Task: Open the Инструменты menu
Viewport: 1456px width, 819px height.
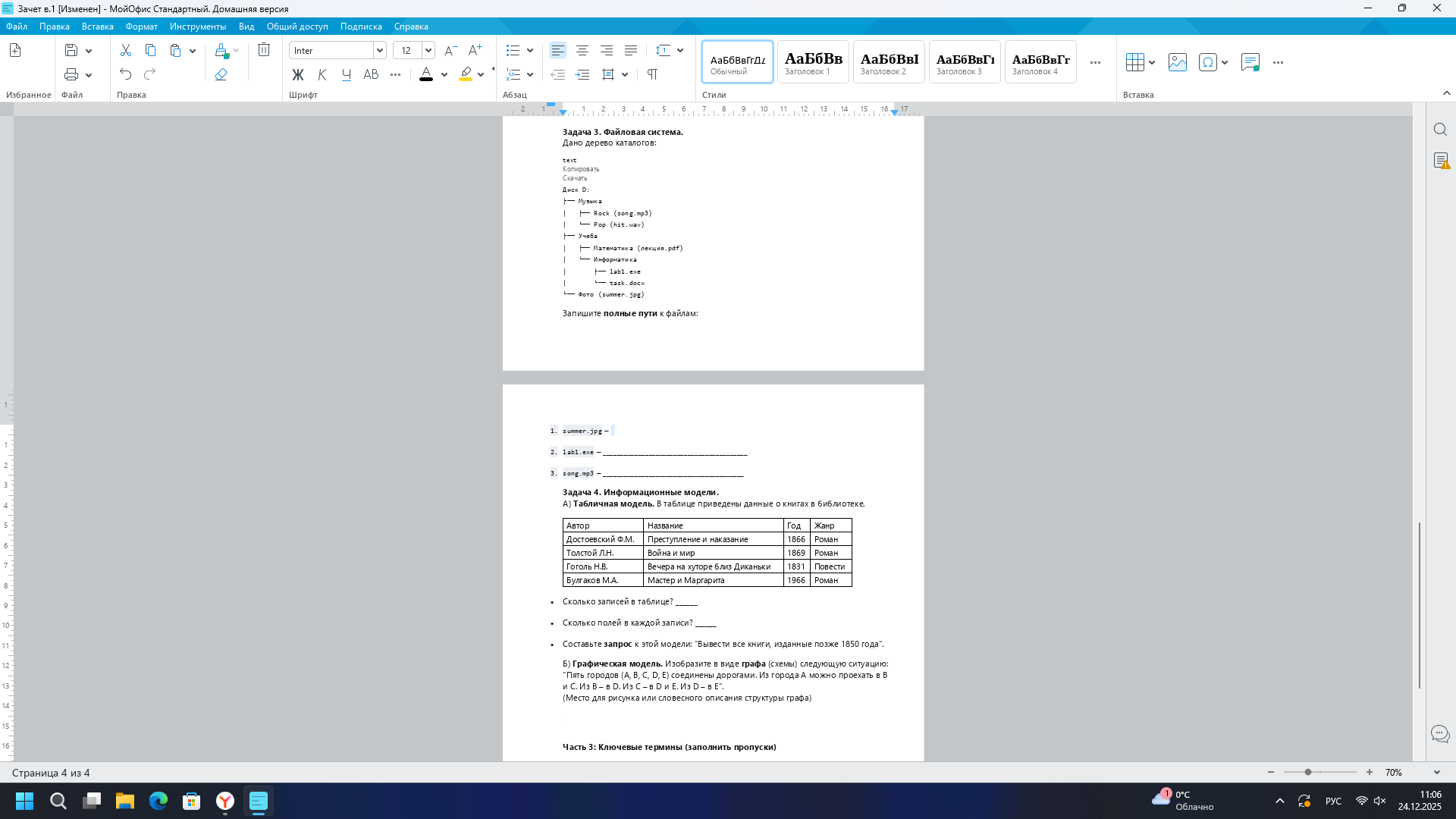Action: [x=198, y=27]
